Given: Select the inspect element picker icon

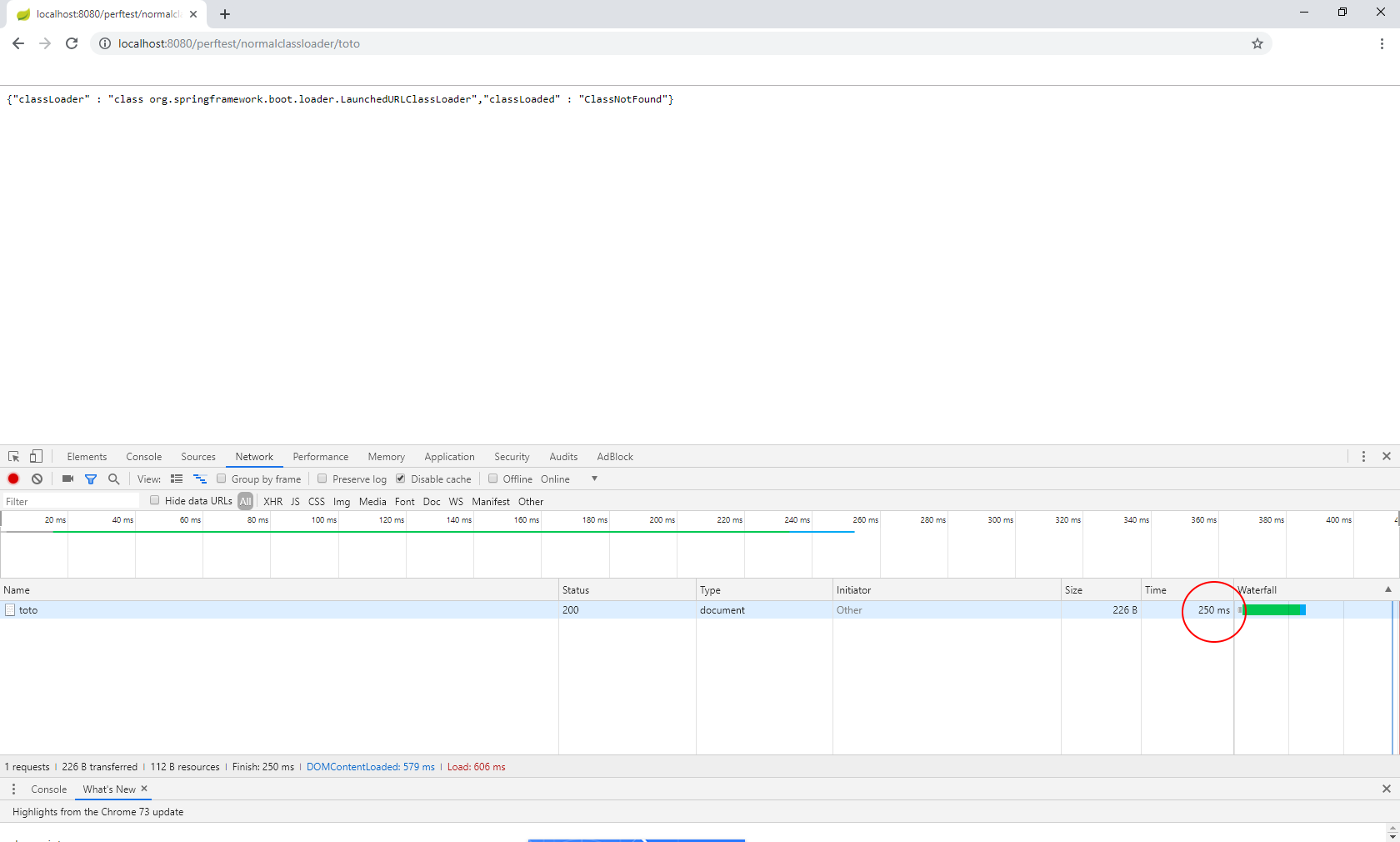Looking at the screenshot, I should [x=13, y=457].
